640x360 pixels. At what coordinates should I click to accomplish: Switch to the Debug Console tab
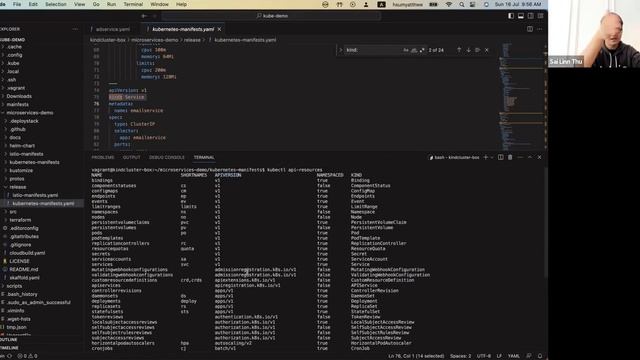[167, 157]
